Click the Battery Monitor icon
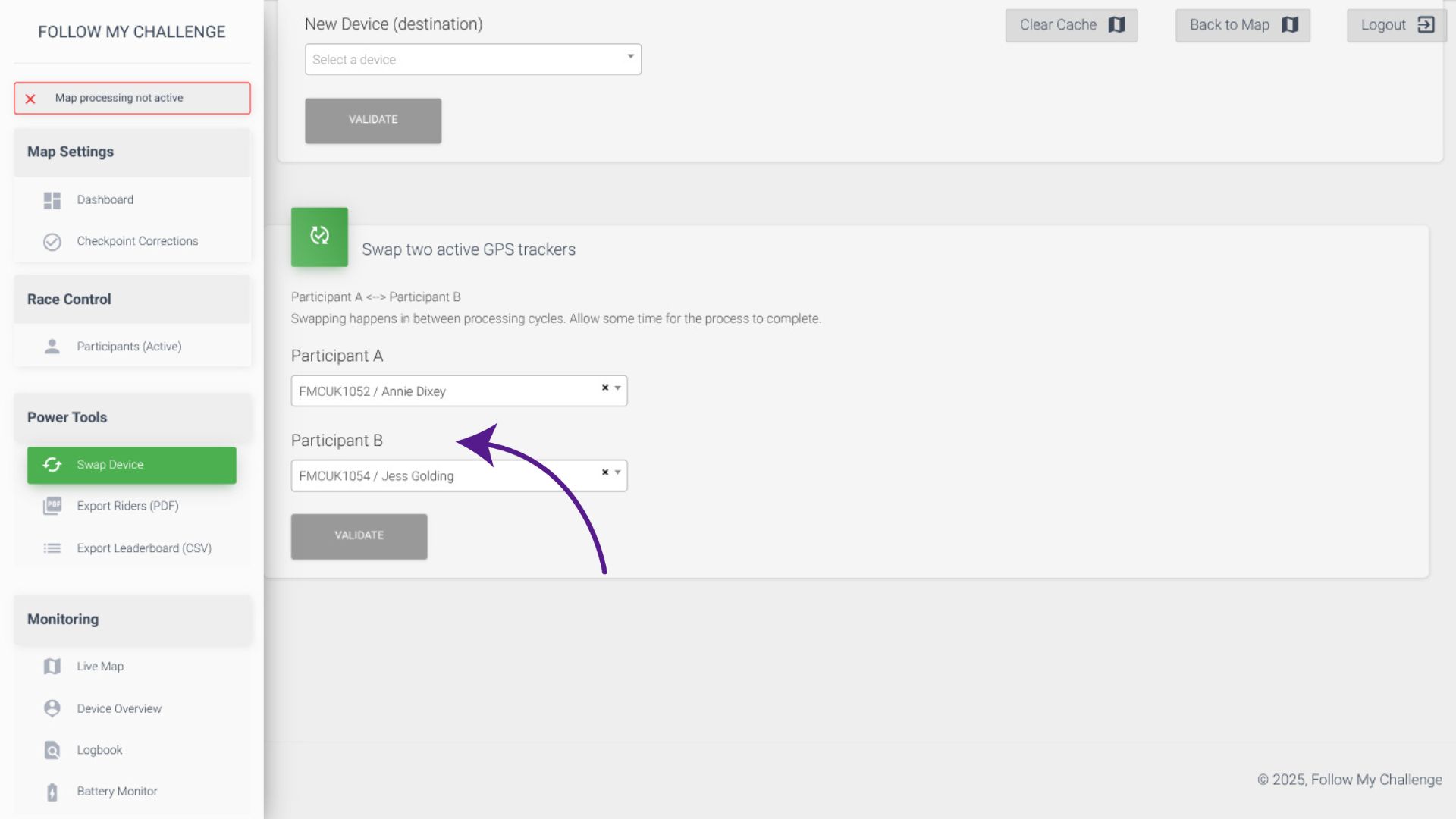 [52, 792]
